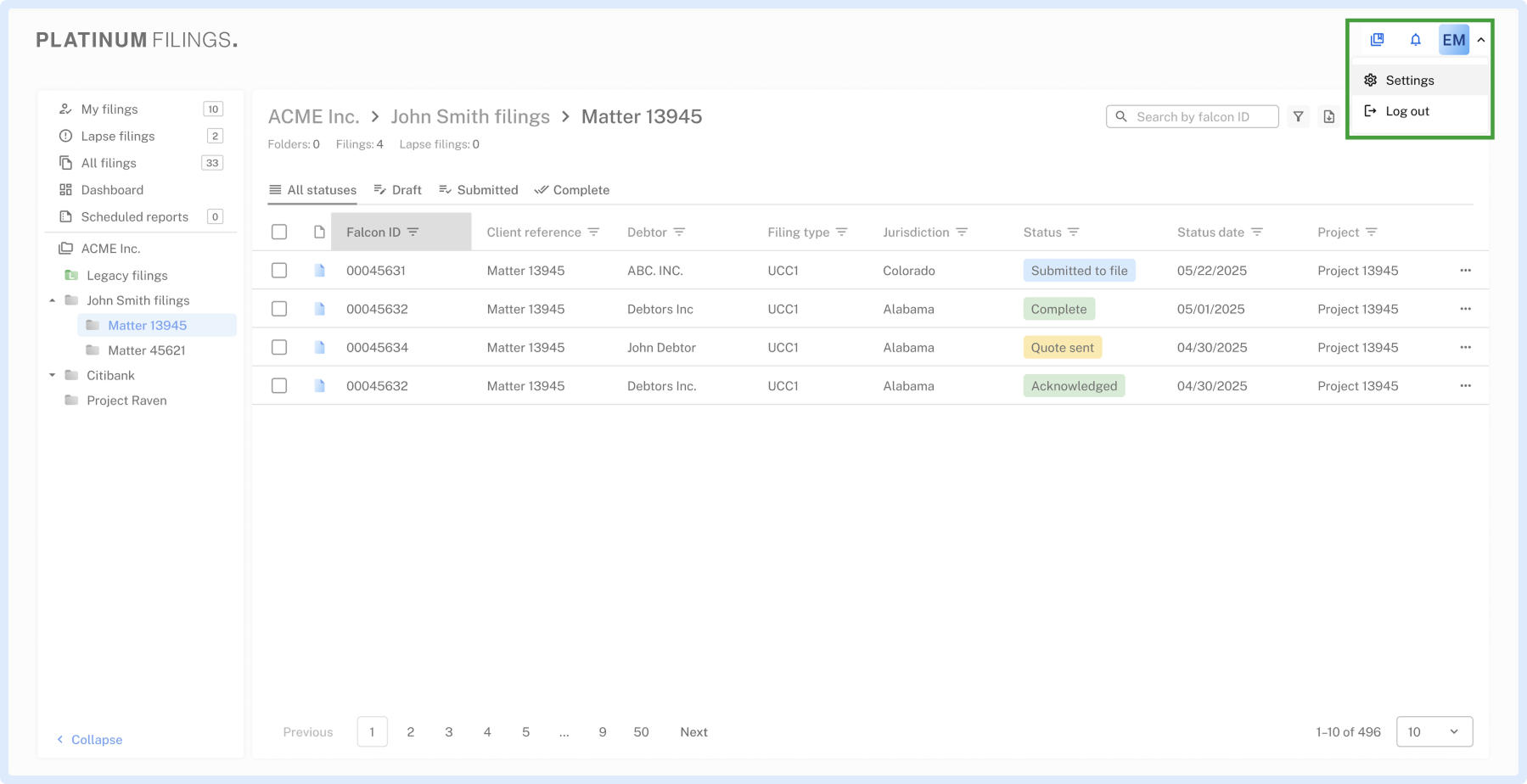1527x784 pixels.
Task: Open document icon for filing 00045634
Action: (320, 347)
